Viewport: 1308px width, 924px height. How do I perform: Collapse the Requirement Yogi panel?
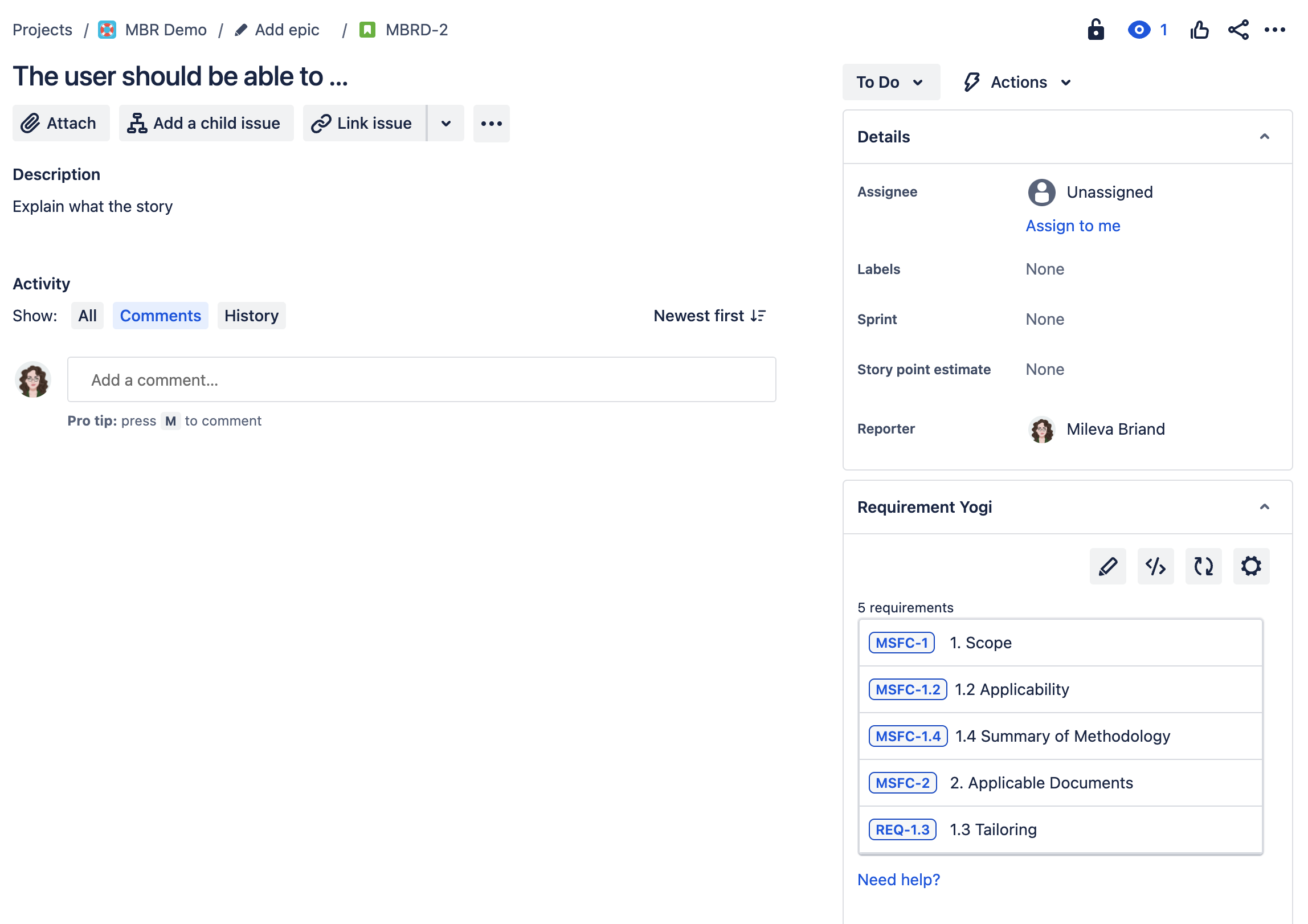click(1265, 506)
